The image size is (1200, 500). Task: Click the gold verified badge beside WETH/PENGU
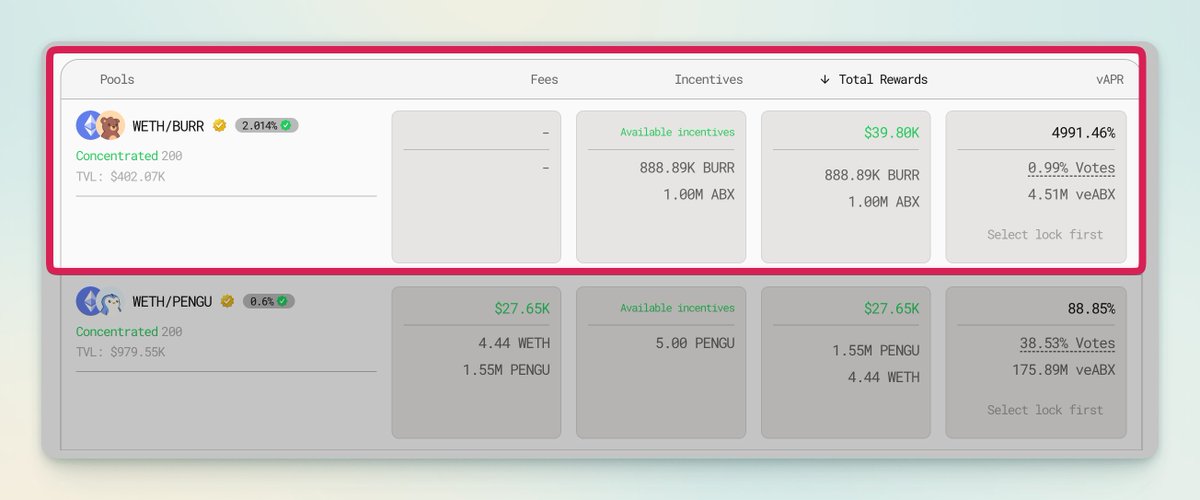tap(228, 301)
